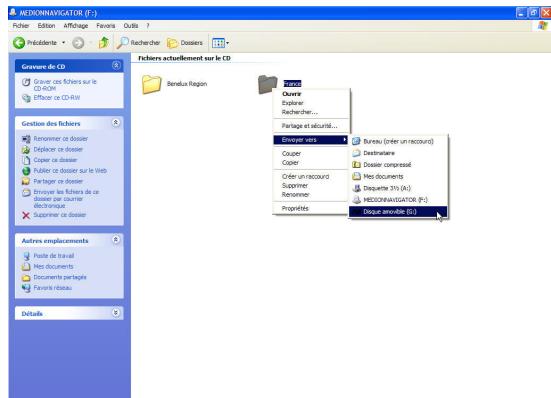This screenshot has height=398, width=551.
Task: Click Envoyer les fichiers par courrier électronique
Action: coord(66,198)
